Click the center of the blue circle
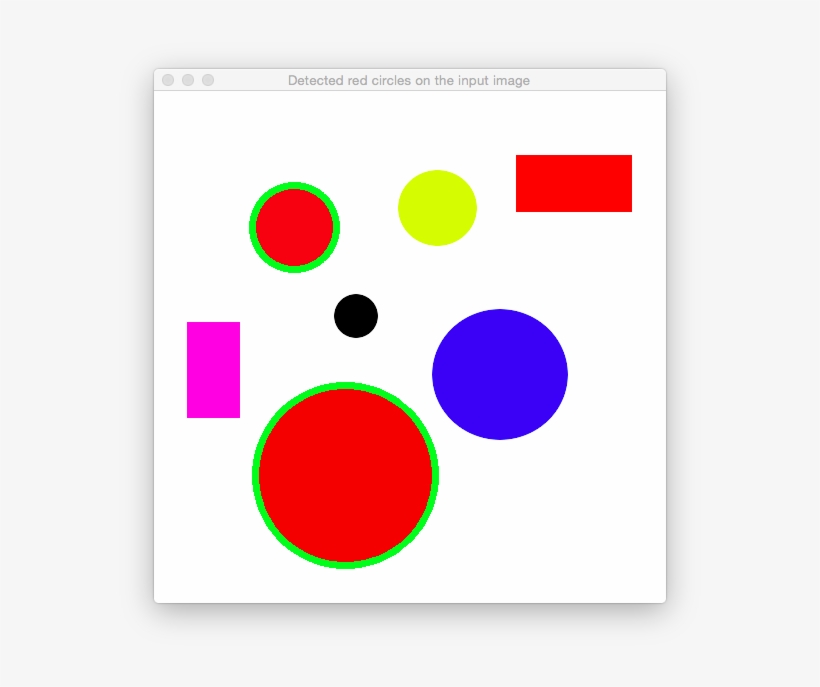 click(x=499, y=374)
